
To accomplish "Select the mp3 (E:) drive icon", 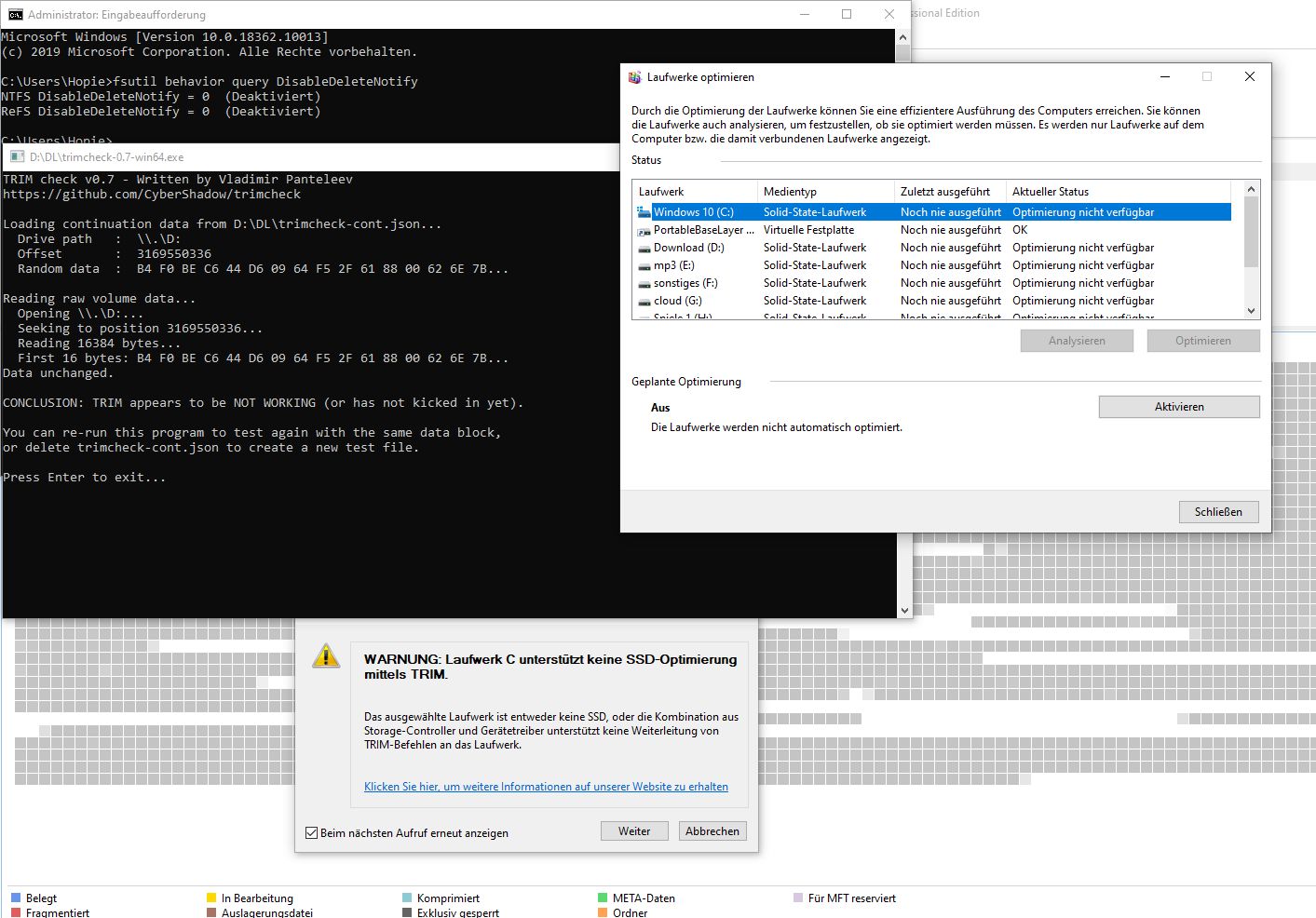I will pos(644,265).
